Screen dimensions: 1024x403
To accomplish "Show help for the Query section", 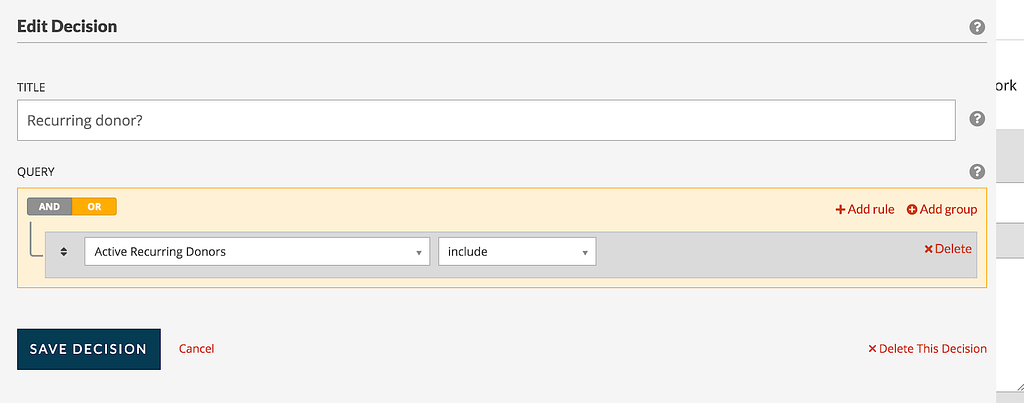I will pyautogui.click(x=977, y=171).
